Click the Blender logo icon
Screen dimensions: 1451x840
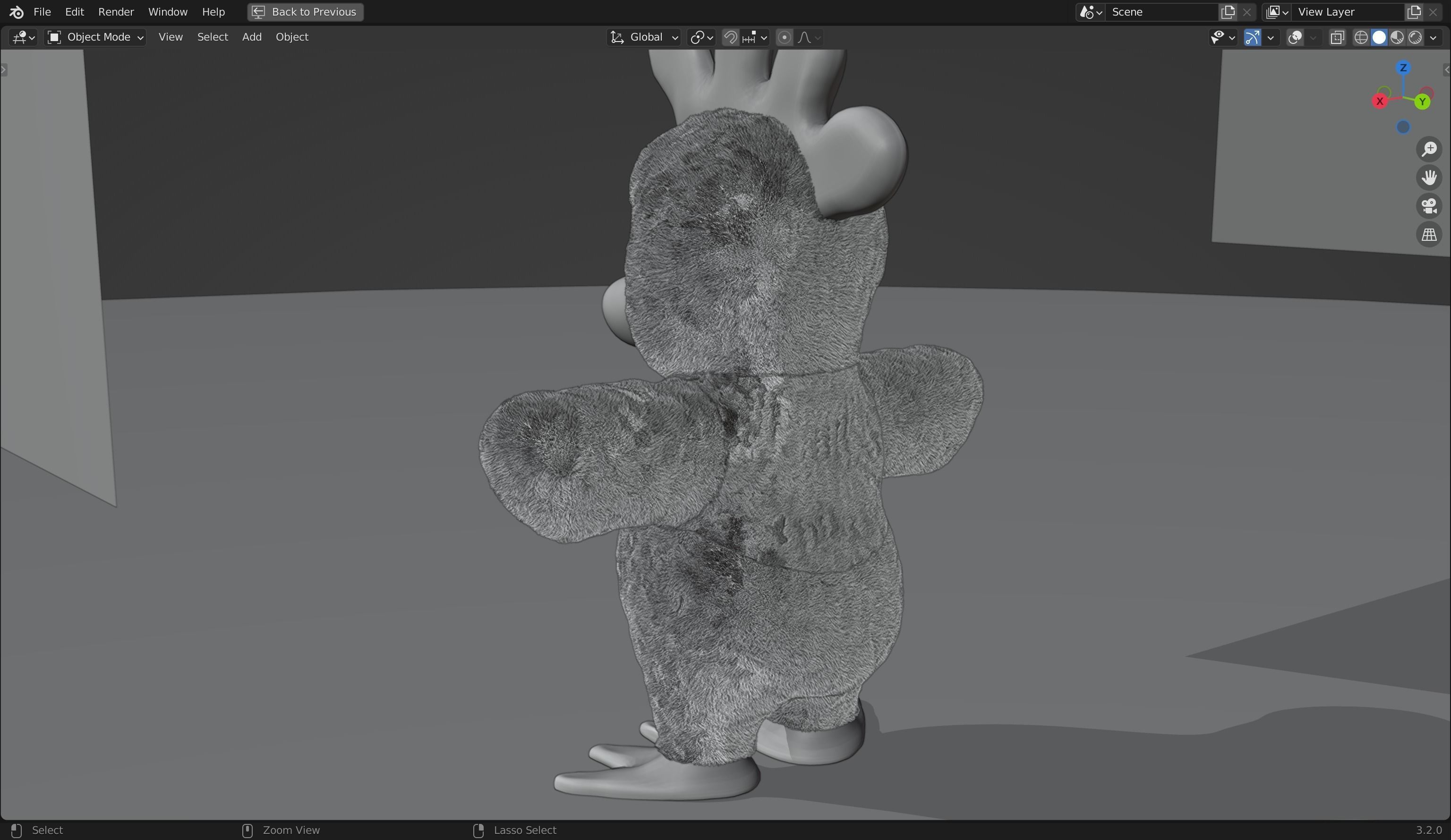tap(16, 11)
